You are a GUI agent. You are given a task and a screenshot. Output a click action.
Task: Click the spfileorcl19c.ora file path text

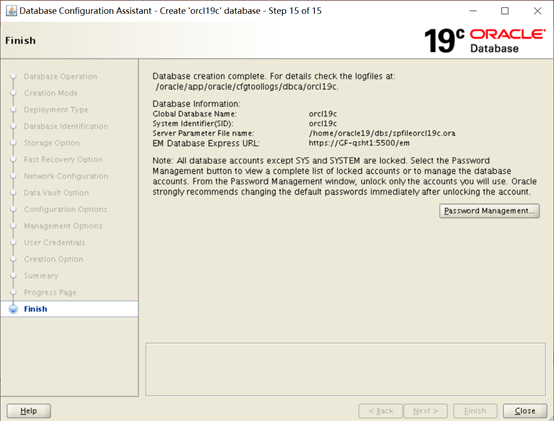click(x=382, y=133)
